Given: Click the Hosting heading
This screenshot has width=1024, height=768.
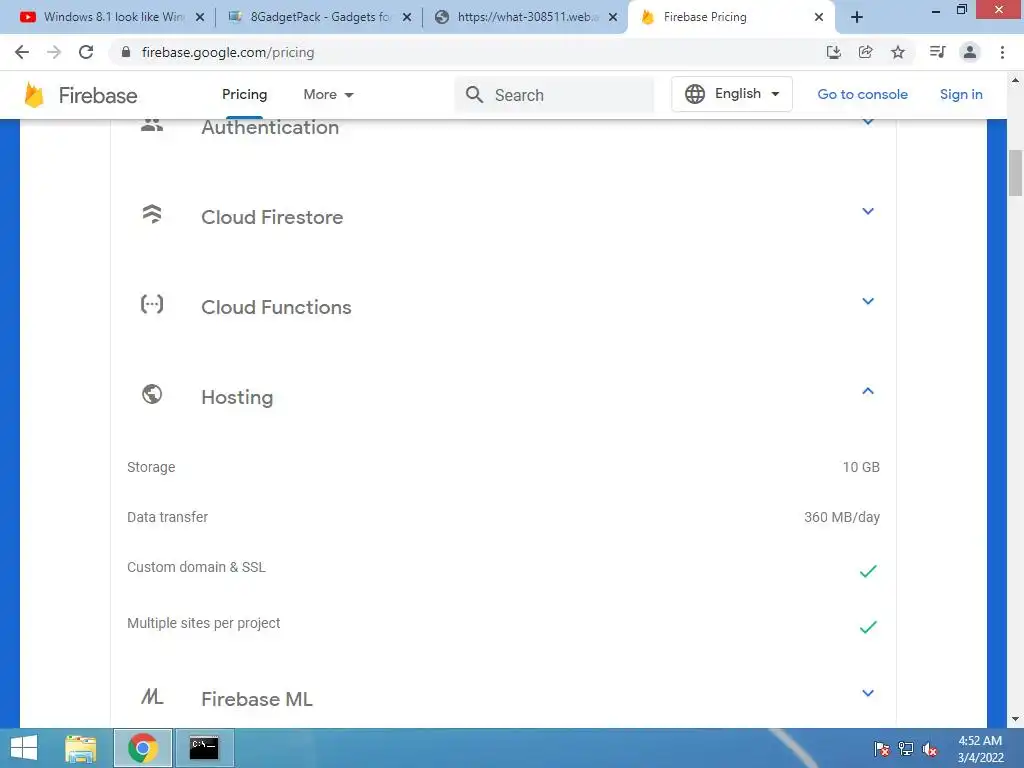Looking at the screenshot, I should click(x=237, y=397).
